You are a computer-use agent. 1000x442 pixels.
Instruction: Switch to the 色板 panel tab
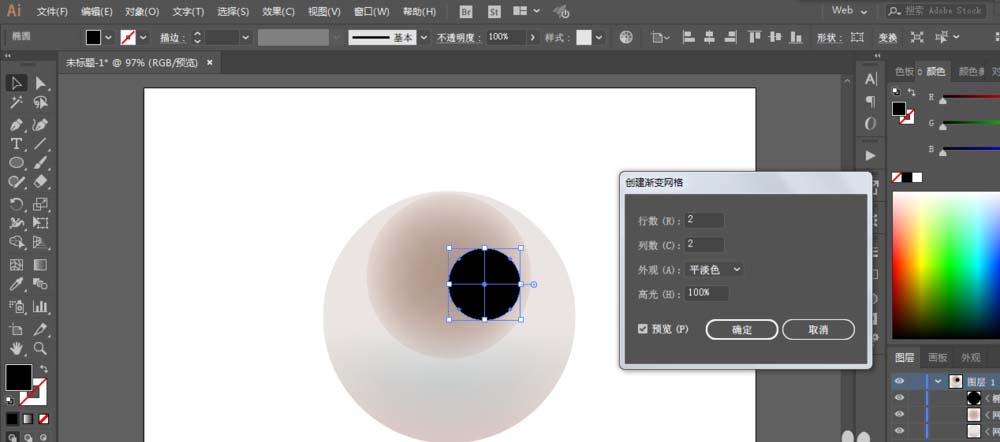point(904,71)
